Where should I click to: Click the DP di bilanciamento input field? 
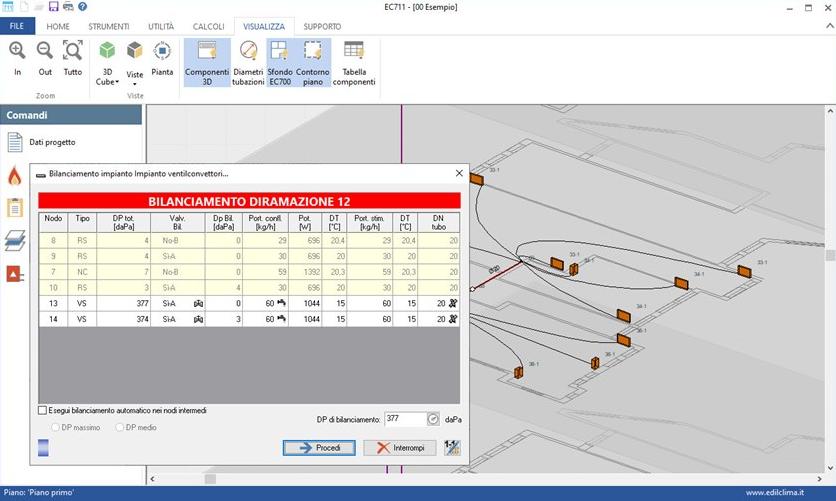coord(404,419)
